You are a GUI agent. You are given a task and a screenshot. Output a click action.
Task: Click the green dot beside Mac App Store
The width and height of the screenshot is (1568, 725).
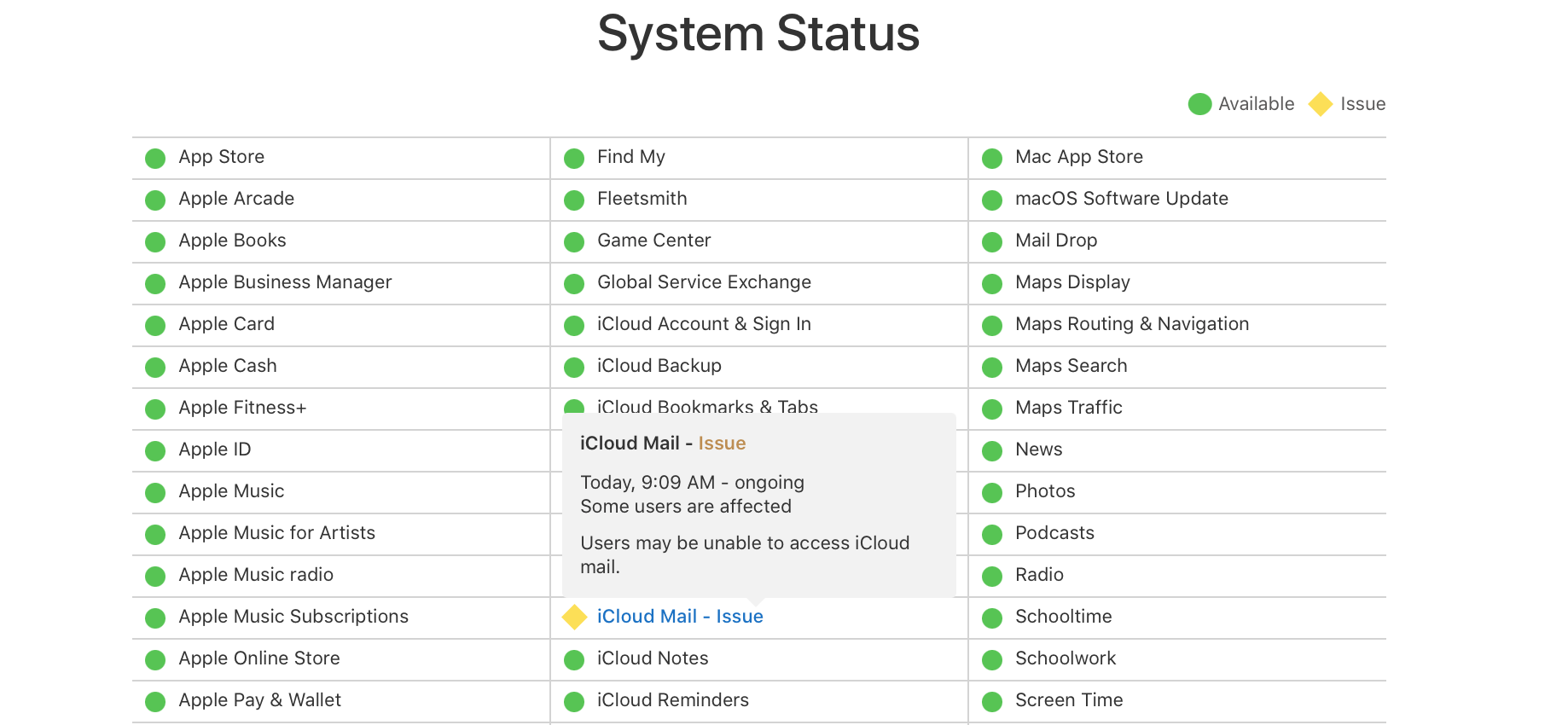(x=992, y=158)
